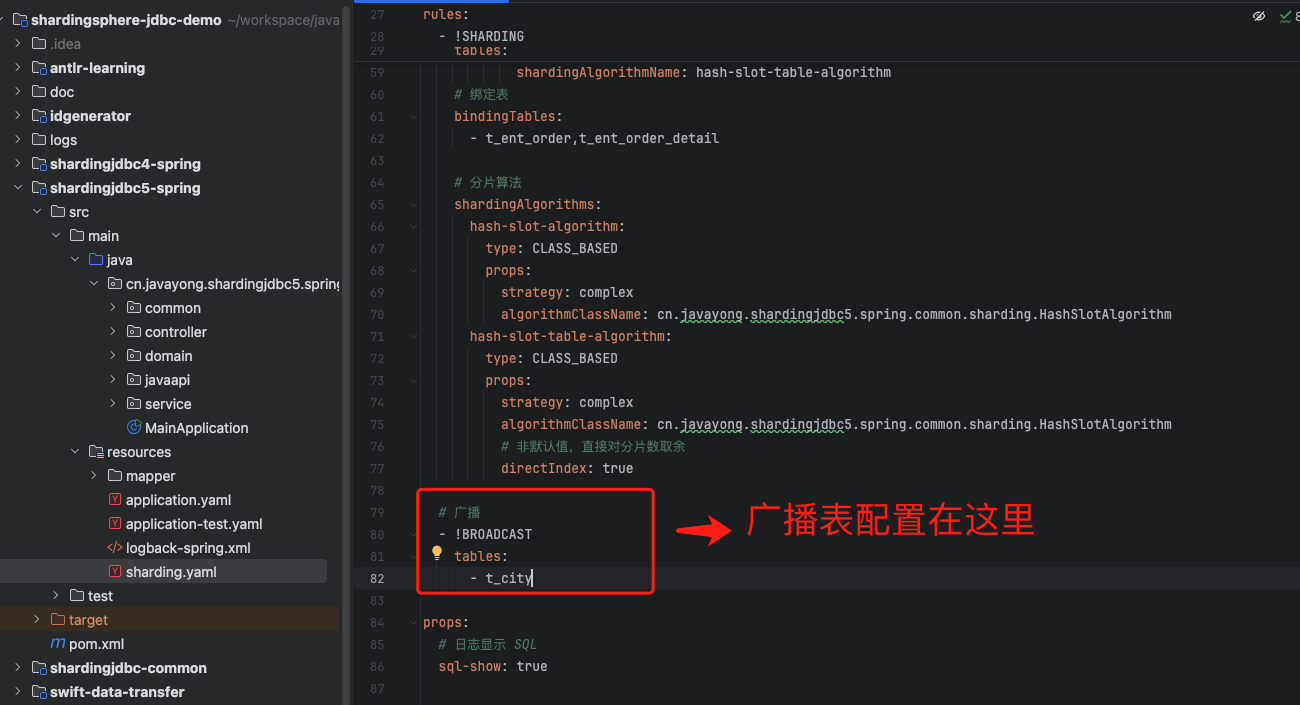Click the green inspections checkmark icon
This screenshot has width=1300, height=705.
point(1285,17)
